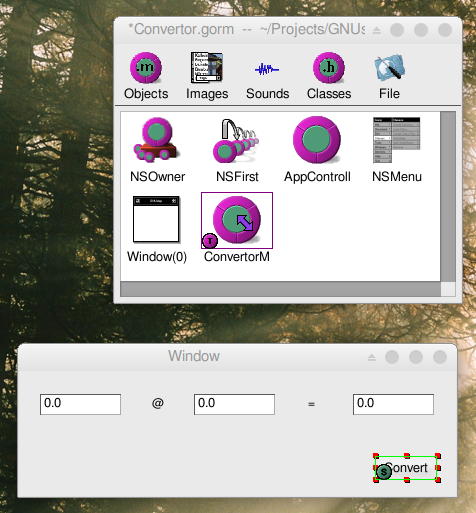The image size is (476, 513).
Task: Close the Convertor.gorm window
Action: [x=445, y=30]
